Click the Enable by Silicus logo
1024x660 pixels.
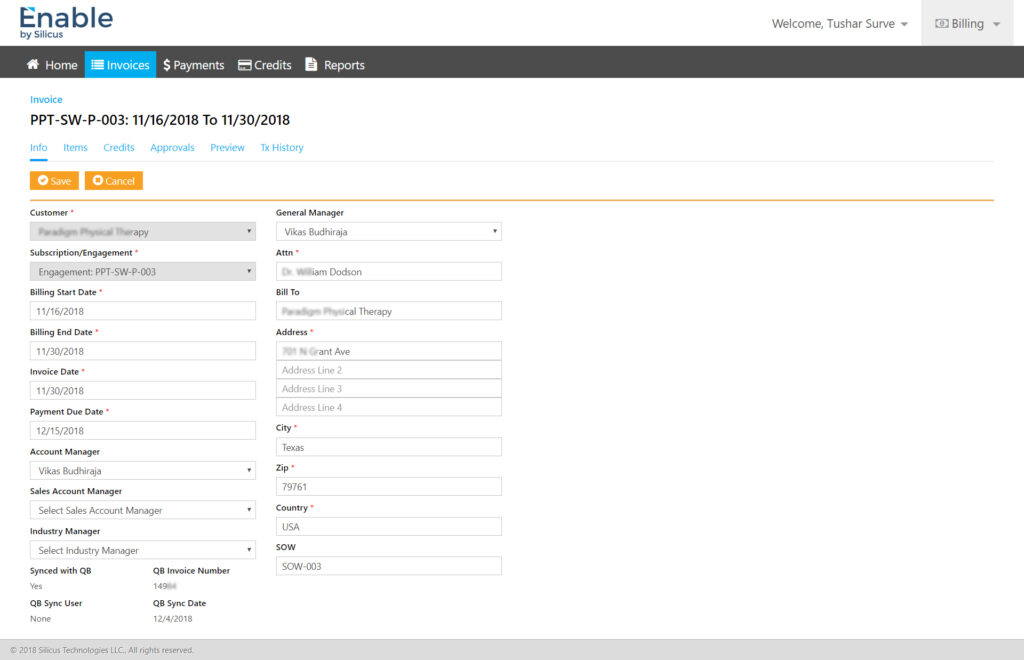click(x=66, y=22)
